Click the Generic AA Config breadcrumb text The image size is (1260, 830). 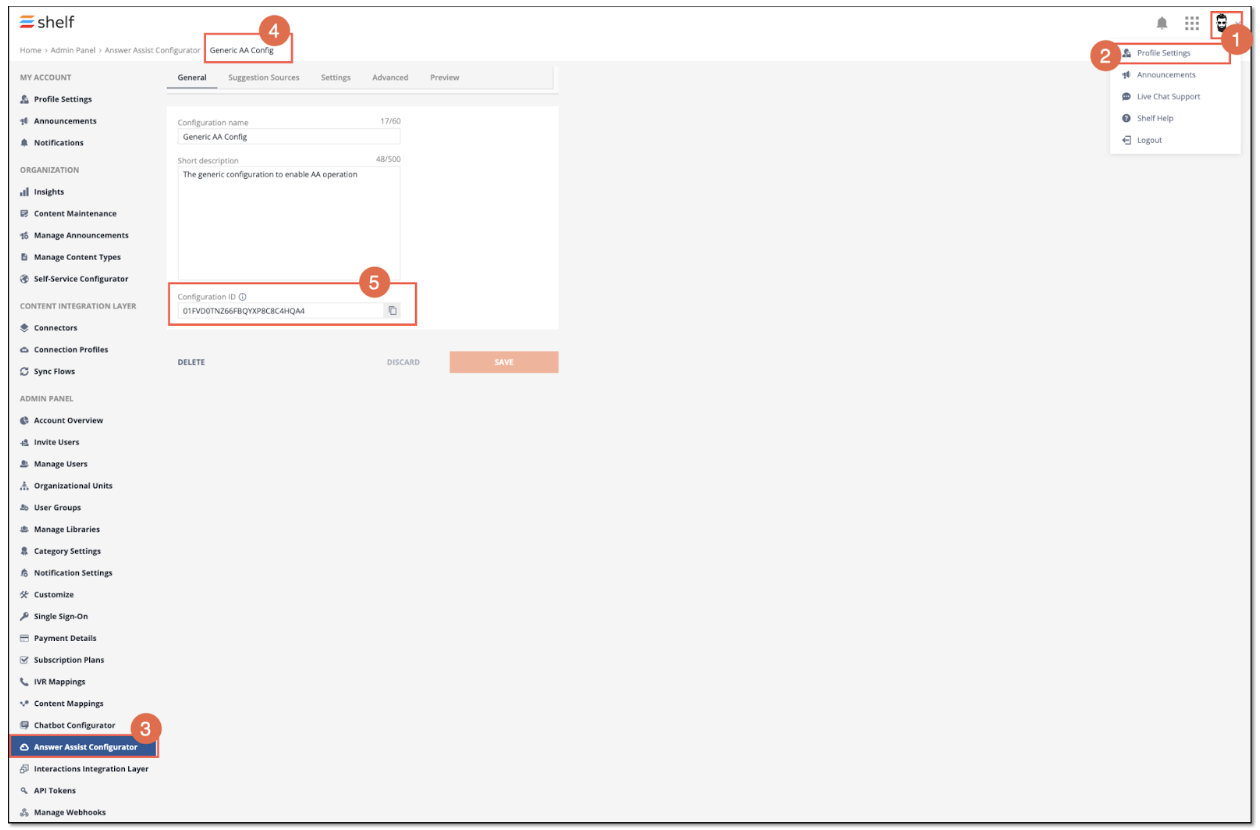coord(241,50)
